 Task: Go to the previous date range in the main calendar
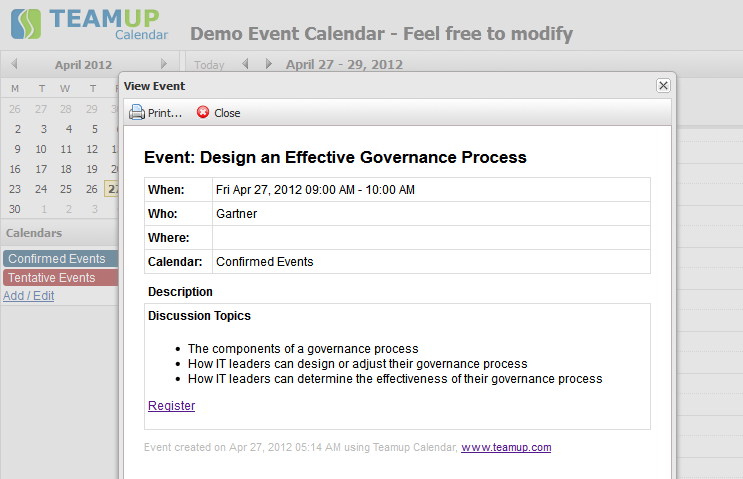tap(246, 64)
